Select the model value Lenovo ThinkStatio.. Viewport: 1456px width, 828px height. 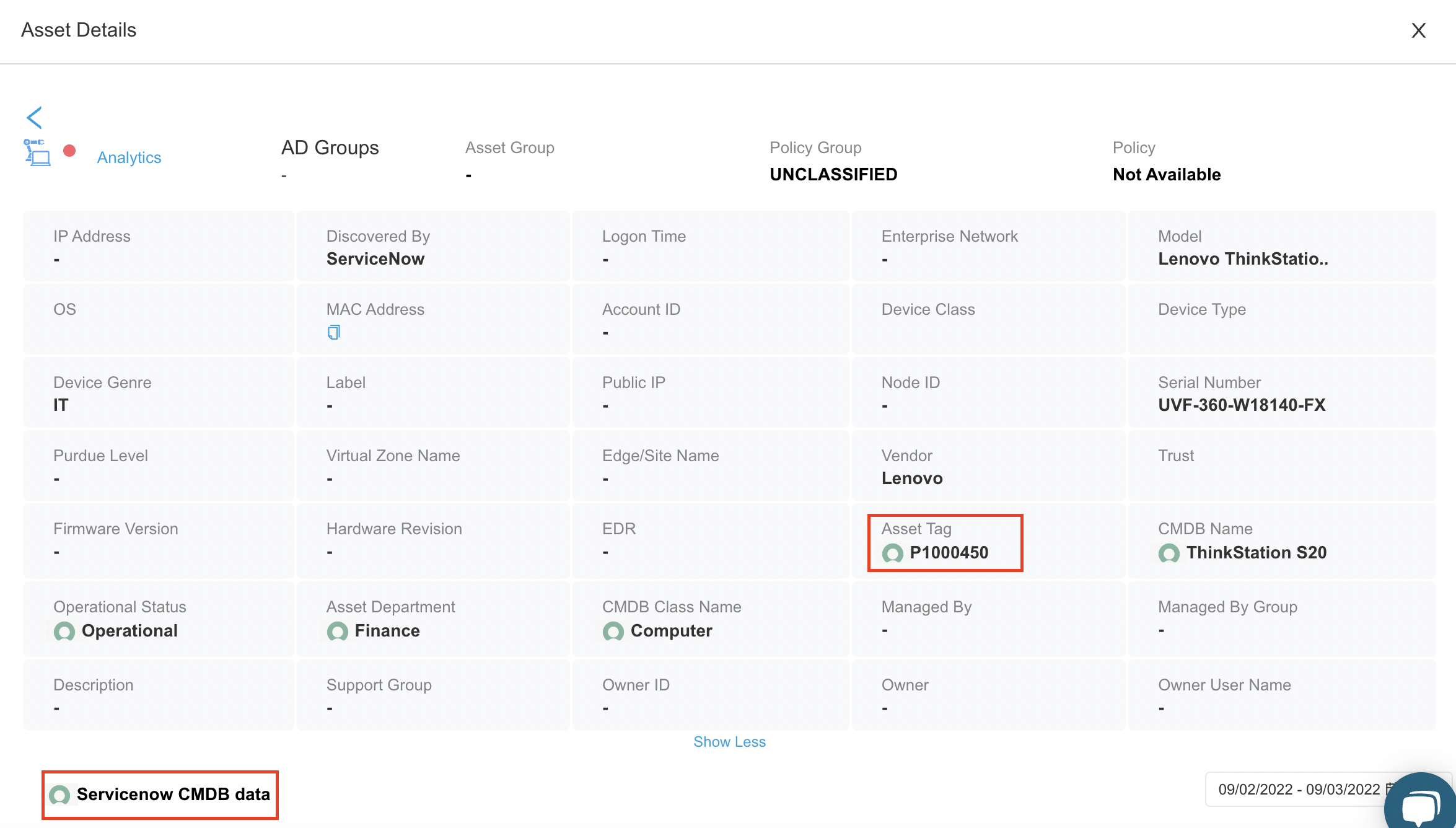point(1243,259)
